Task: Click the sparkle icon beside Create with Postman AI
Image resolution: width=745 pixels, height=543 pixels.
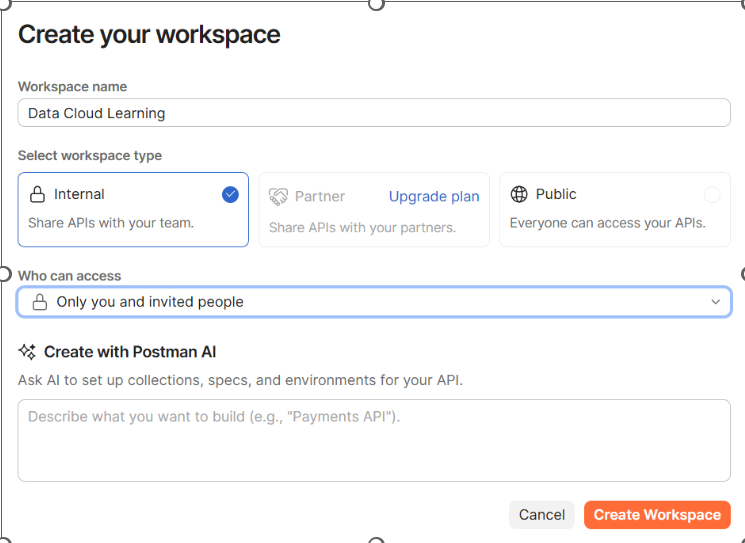Action: [x=27, y=352]
